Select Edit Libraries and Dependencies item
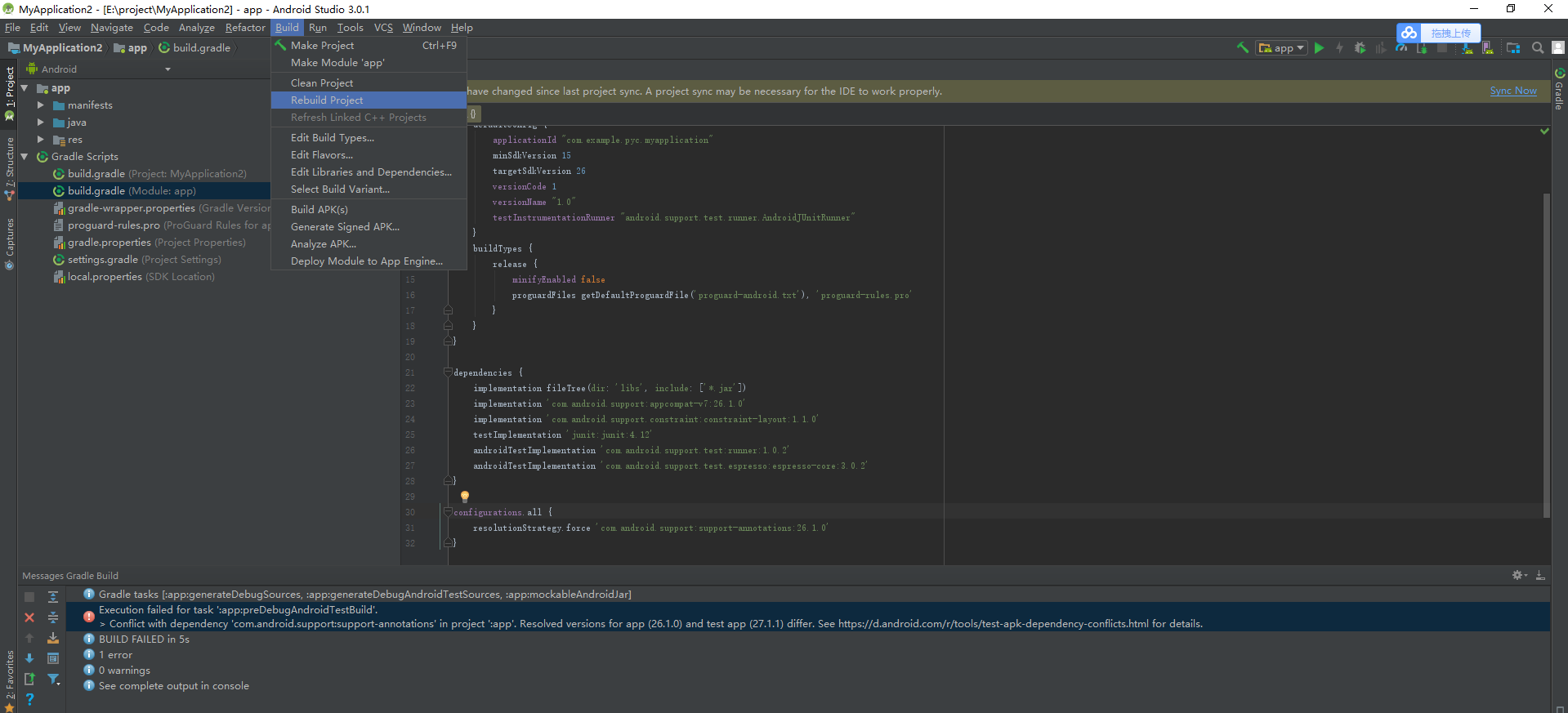Screen dimensions: 1568x713 coord(369,172)
